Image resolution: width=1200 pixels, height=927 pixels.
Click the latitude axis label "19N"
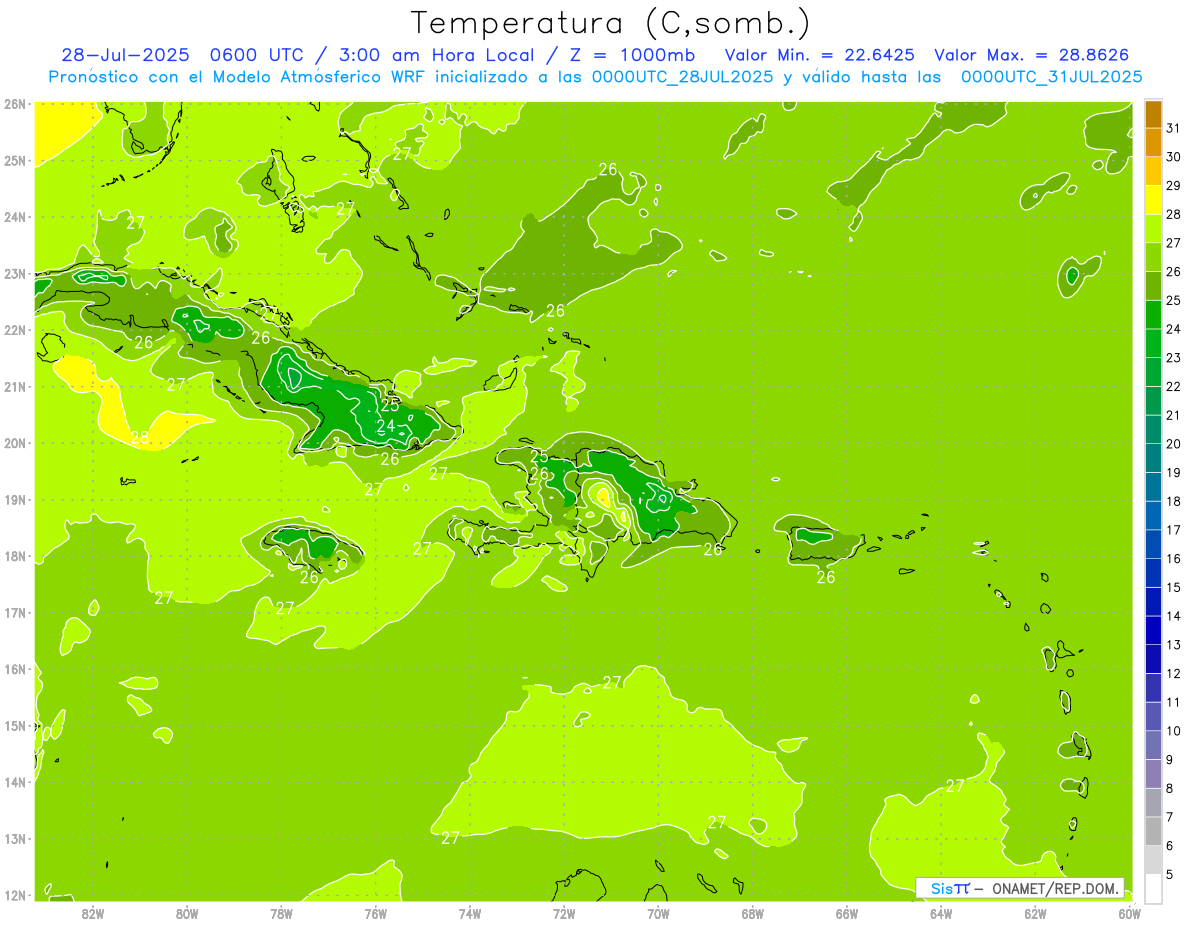[14, 499]
